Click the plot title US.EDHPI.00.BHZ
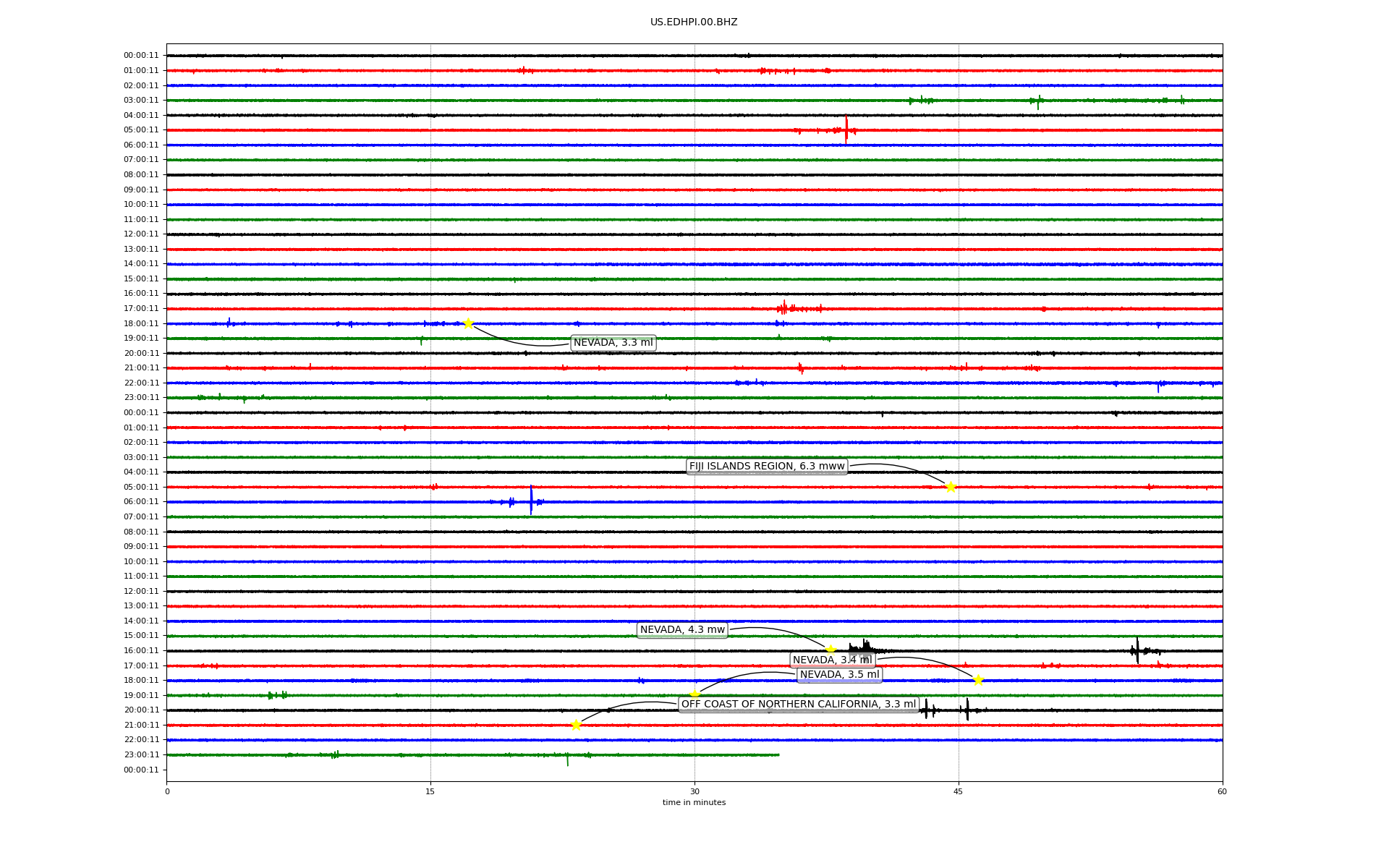The width and height of the screenshot is (1389, 868). point(694,22)
